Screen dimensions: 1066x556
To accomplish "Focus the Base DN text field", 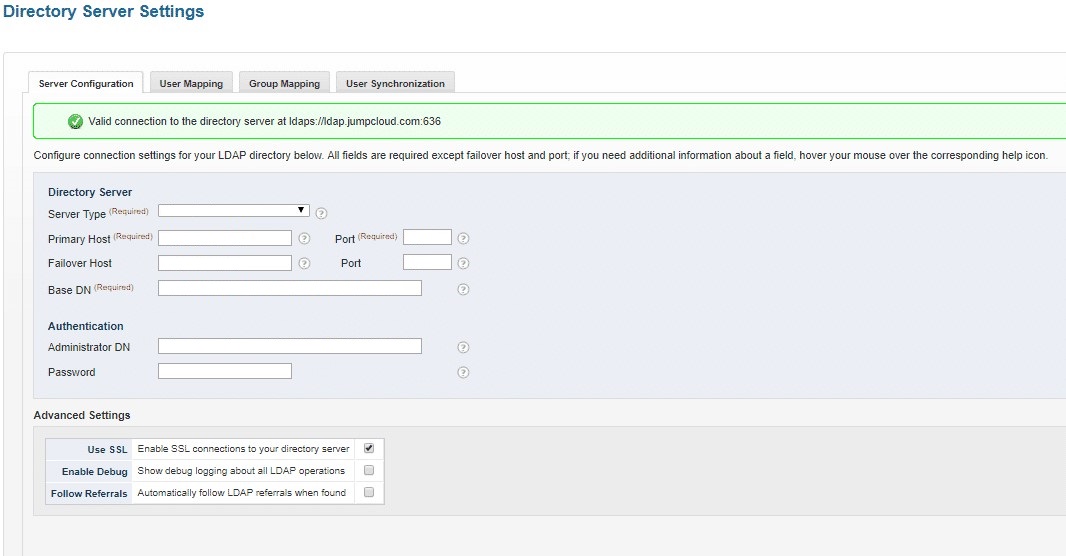I will click(290, 288).
